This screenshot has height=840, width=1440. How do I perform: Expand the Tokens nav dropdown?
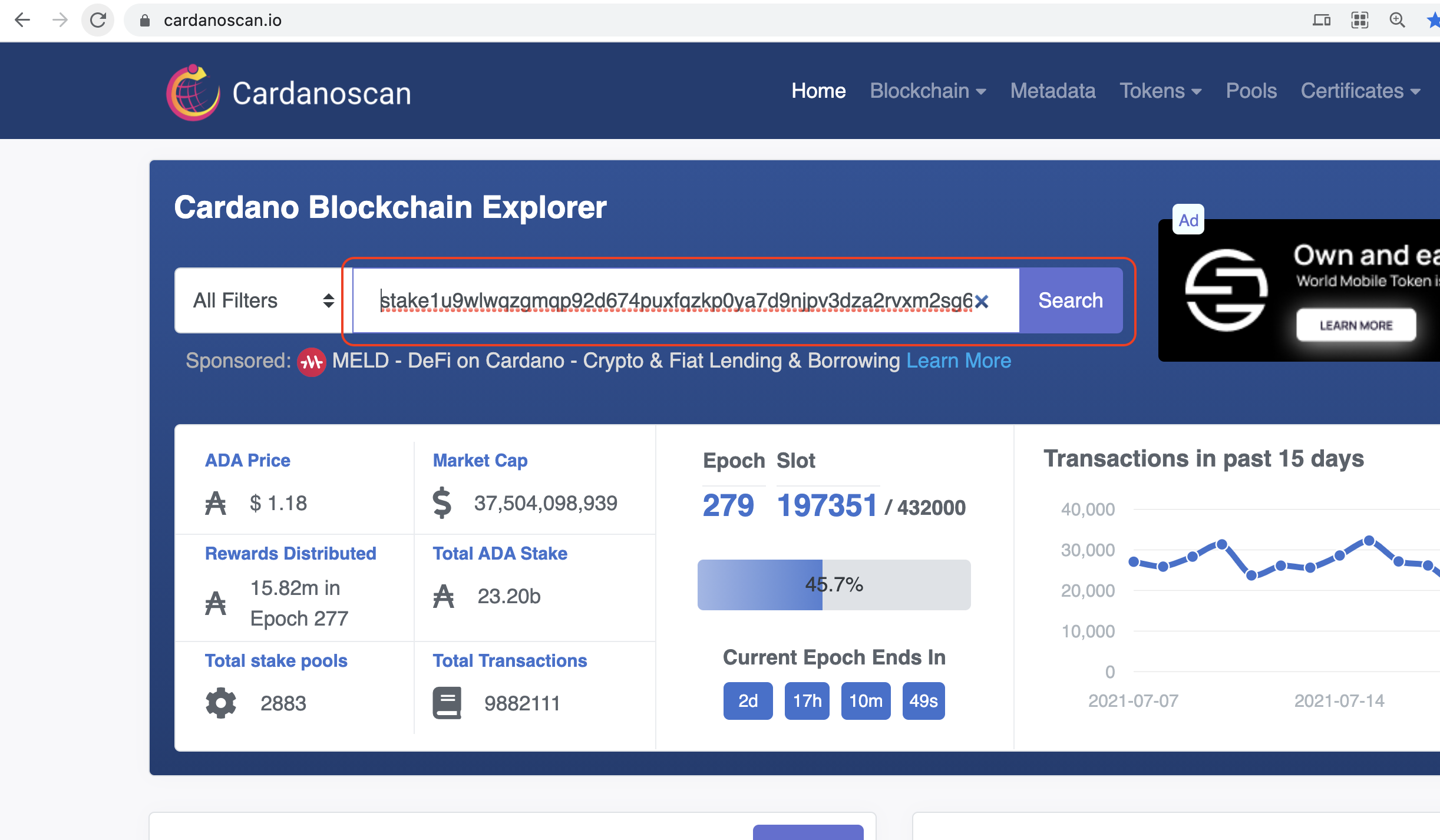tap(1160, 91)
